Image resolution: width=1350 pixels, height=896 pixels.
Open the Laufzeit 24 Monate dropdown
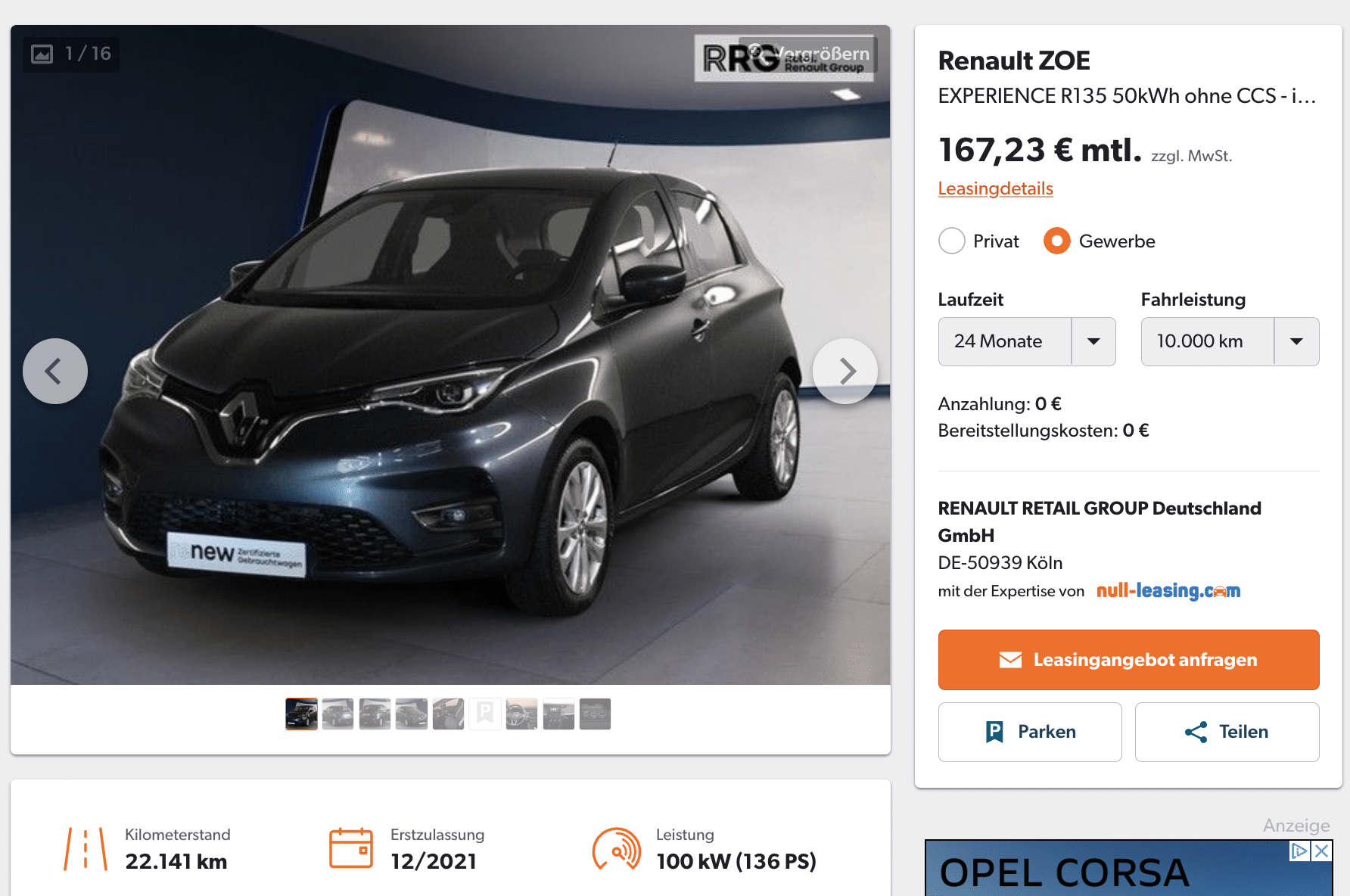pos(1027,341)
